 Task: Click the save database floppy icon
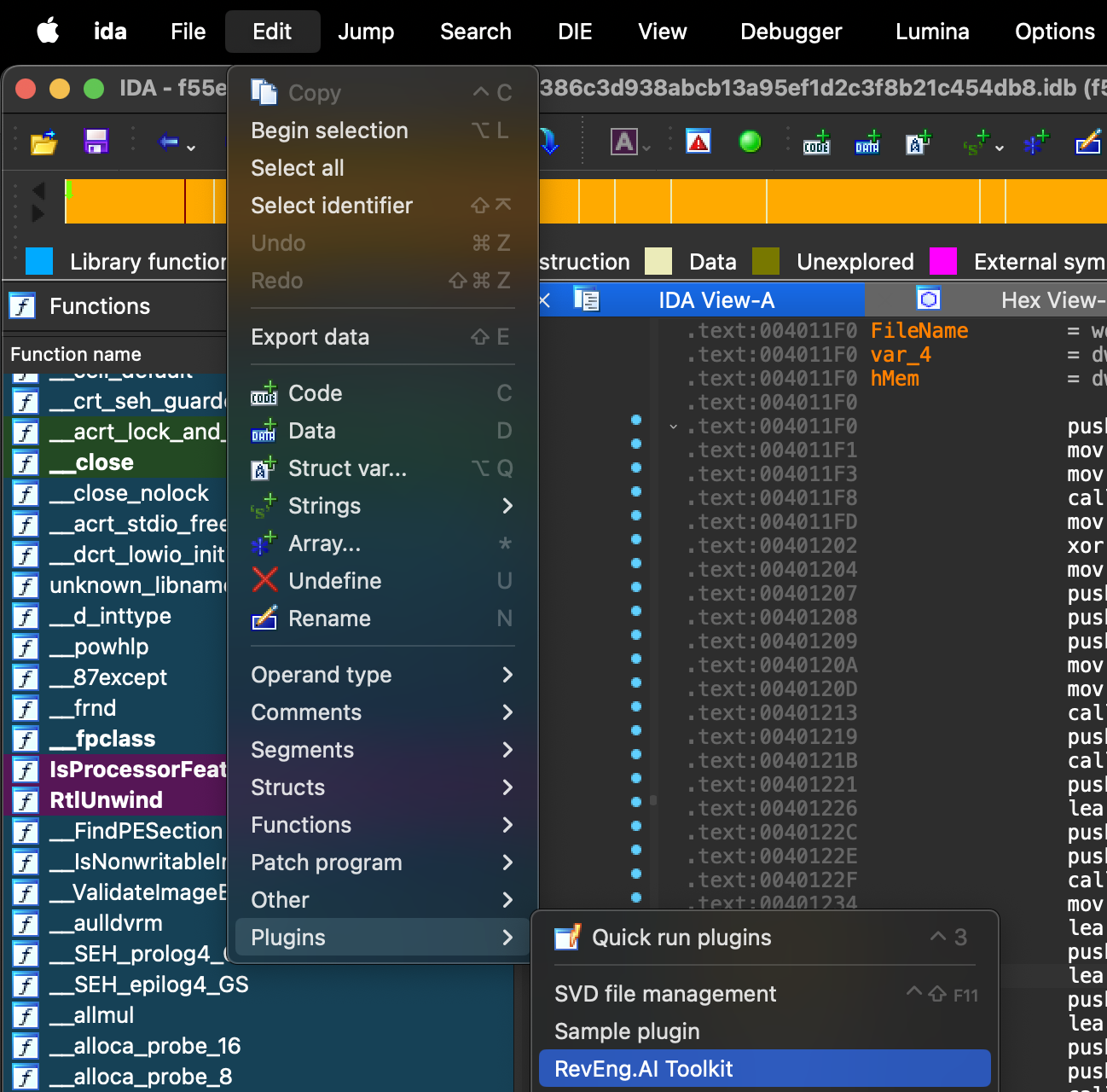96,142
